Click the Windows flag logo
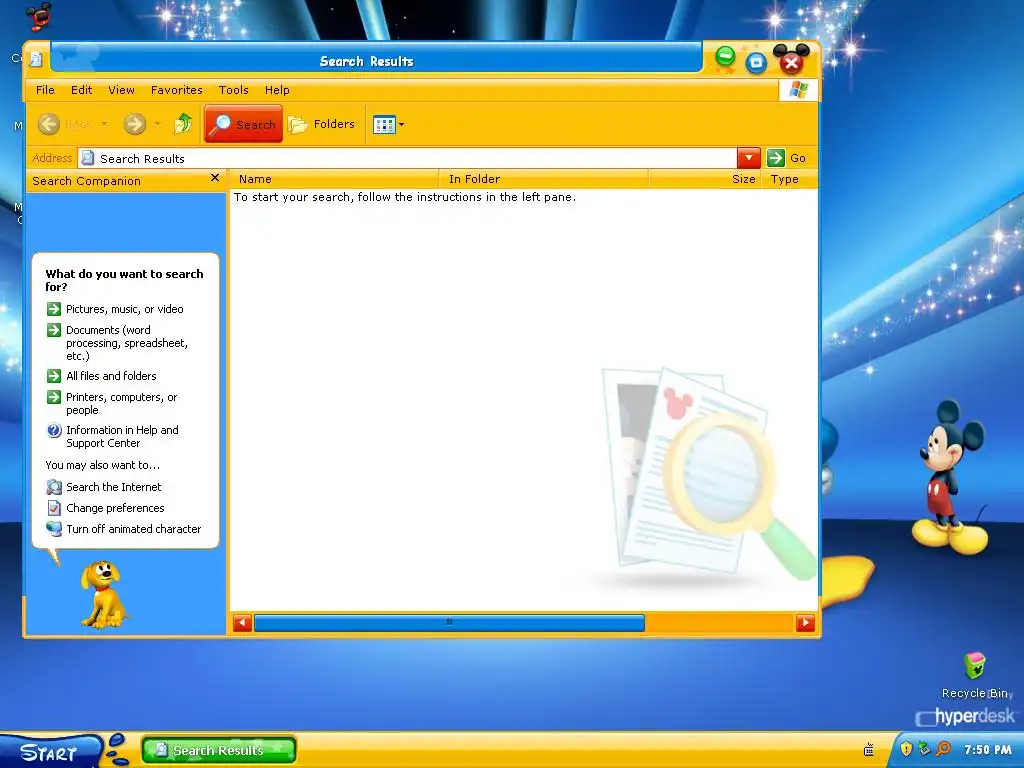The height and width of the screenshot is (768, 1024). 798,89
